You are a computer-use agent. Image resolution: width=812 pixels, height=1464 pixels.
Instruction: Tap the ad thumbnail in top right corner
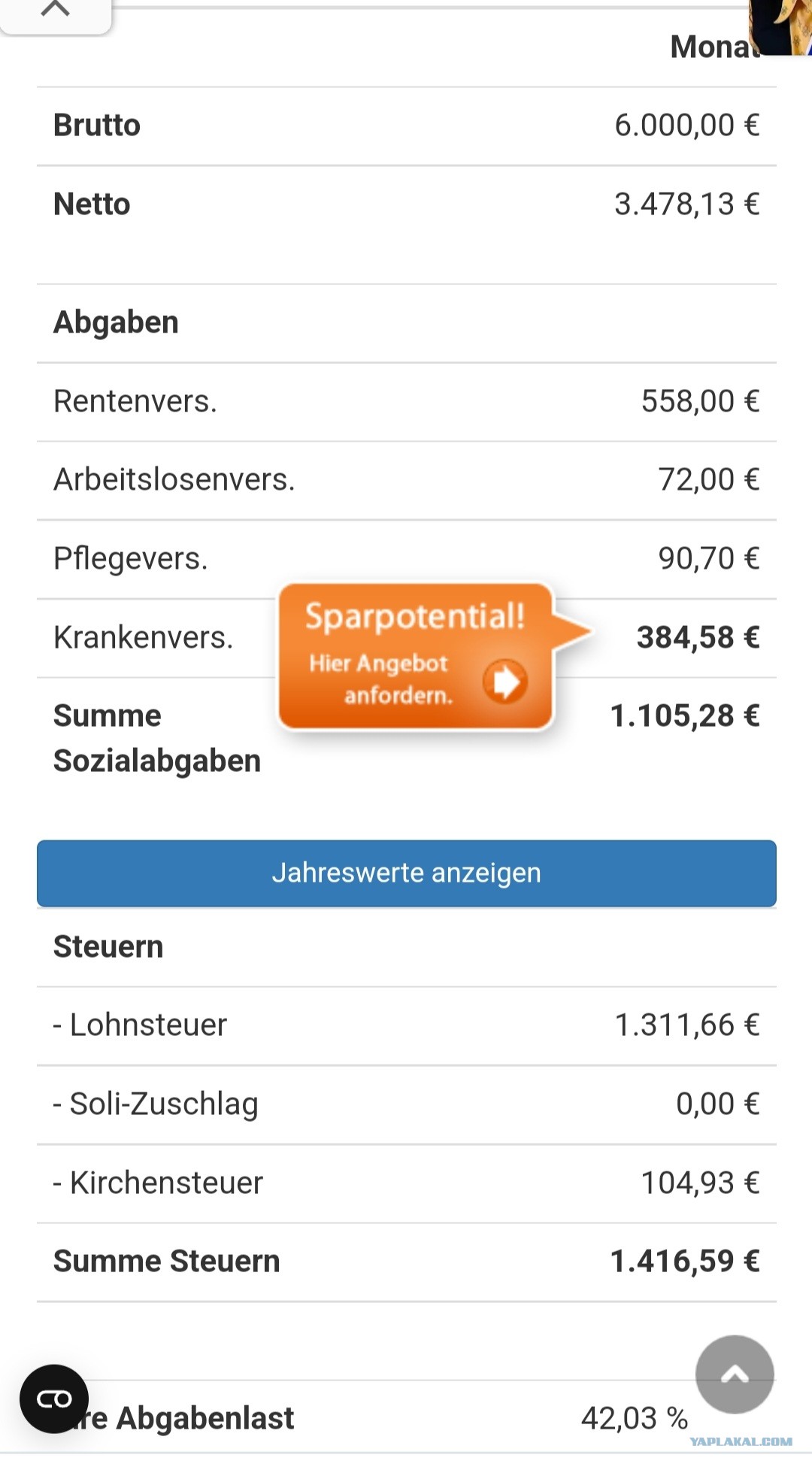click(x=780, y=27)
